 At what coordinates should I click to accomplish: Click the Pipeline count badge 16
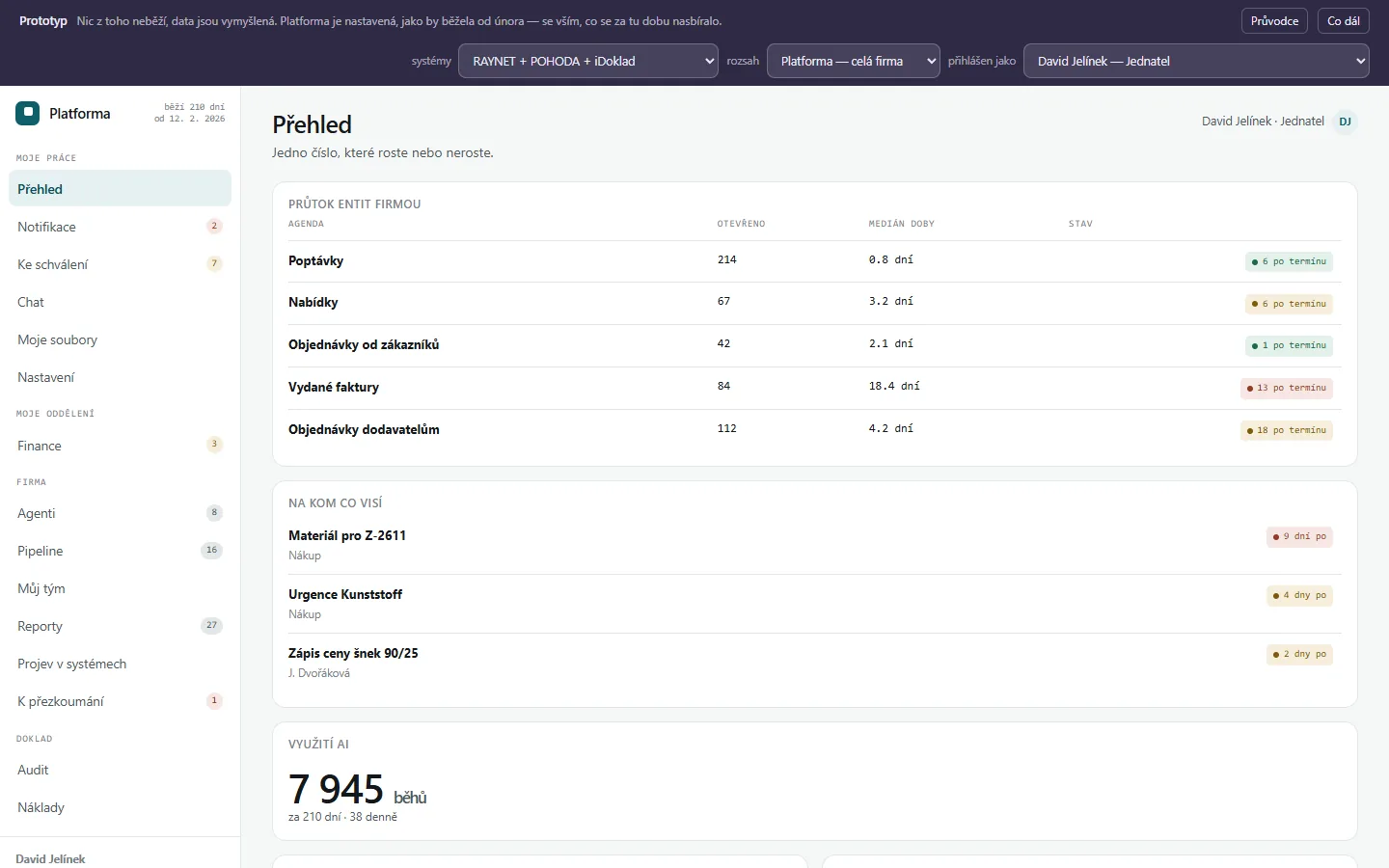(x=211, y=550)
